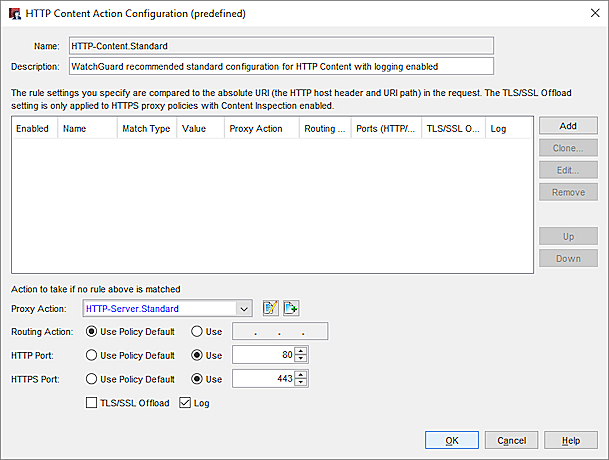Decrease the HTTPS port value
This screenshot has height=460, width=609.
point(302,382)
